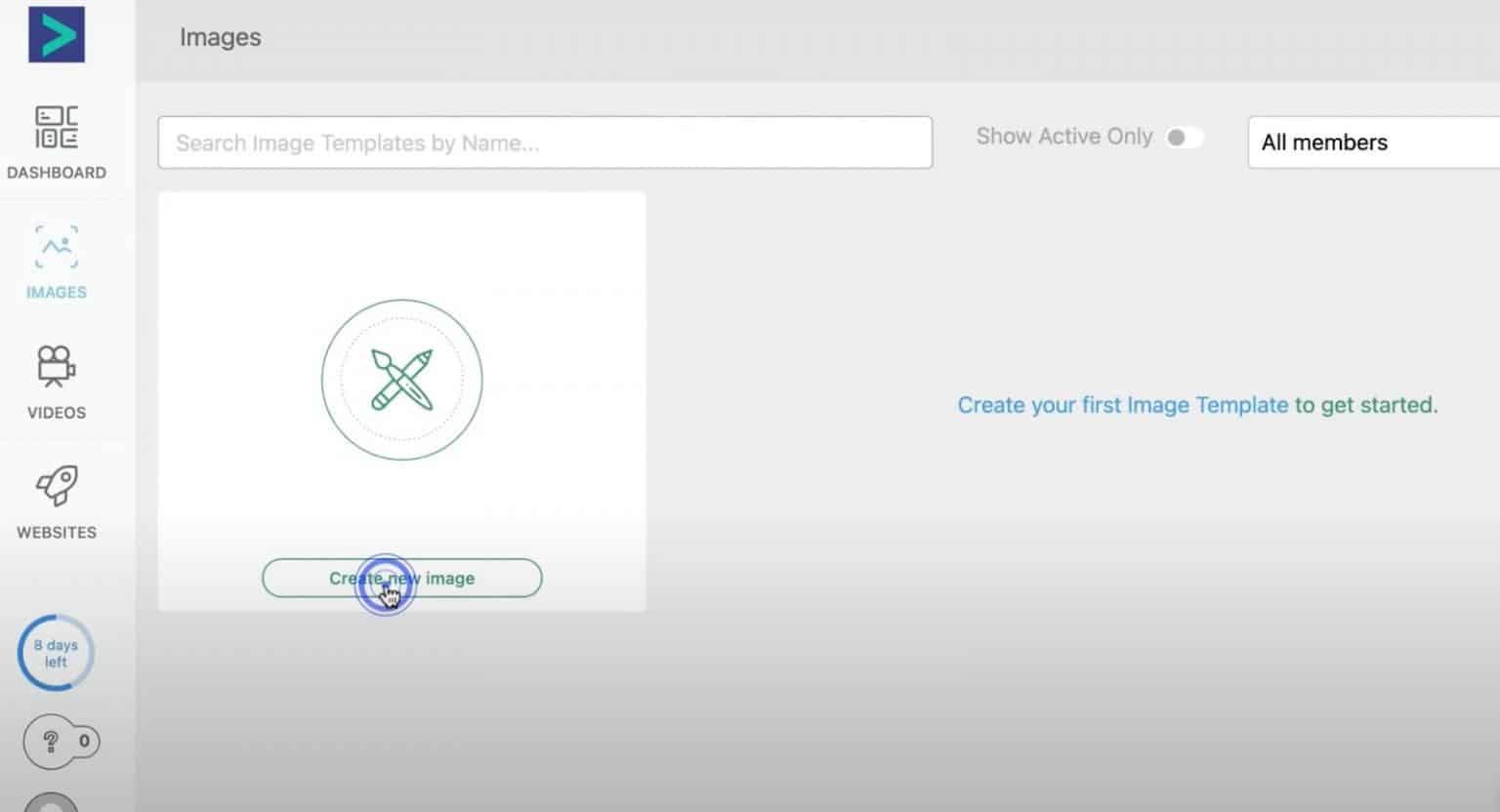Open the Dashboard via its sidebar icon
Image resolution: width=1500 pixels, height=812 pixels.
click(x=56, y=127)
